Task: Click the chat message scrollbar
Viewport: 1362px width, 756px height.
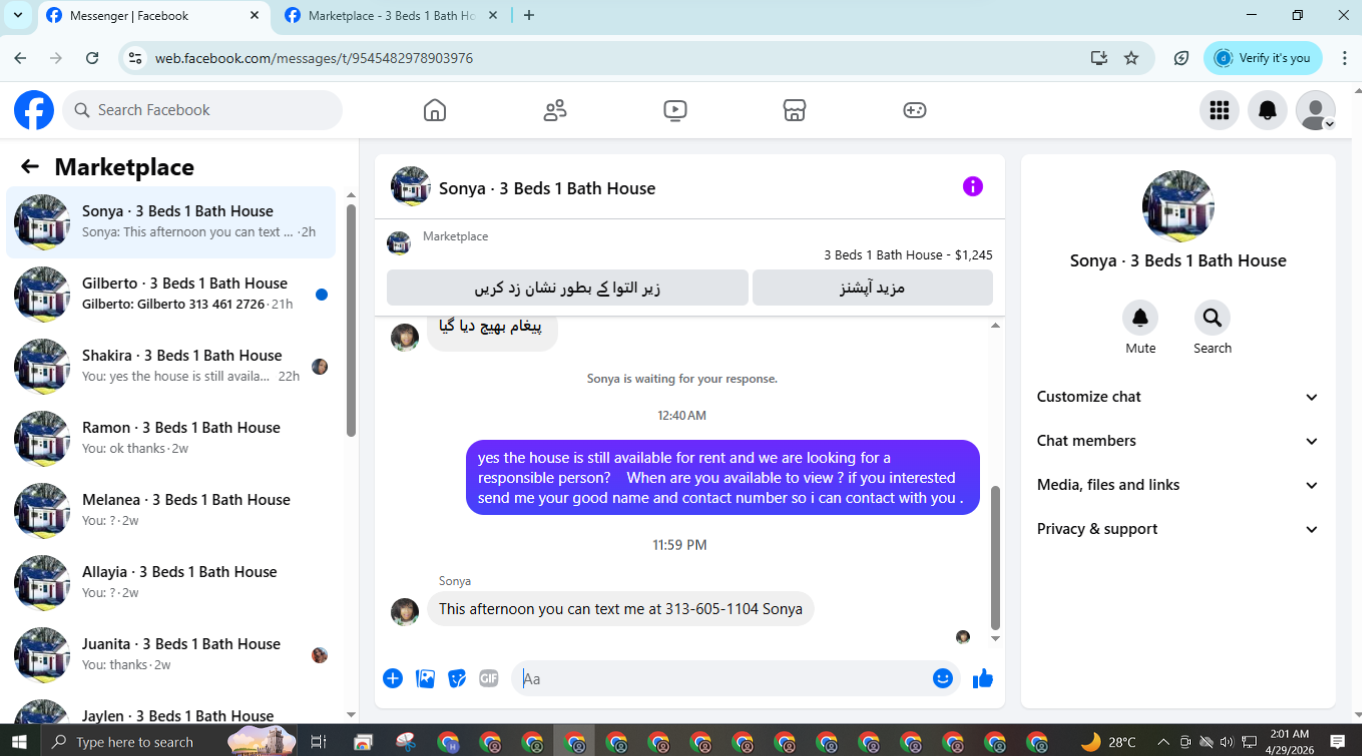Action: [995, 558]
